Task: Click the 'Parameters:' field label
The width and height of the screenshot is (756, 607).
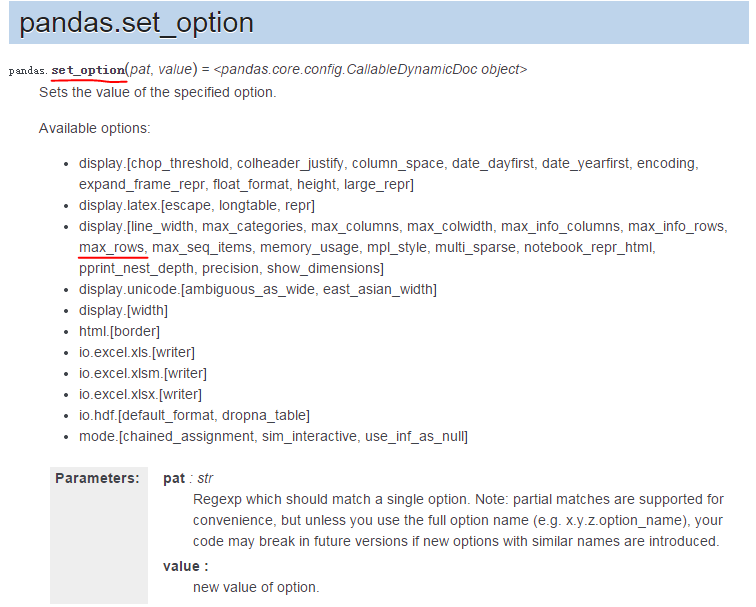Action: coord(97,478)
